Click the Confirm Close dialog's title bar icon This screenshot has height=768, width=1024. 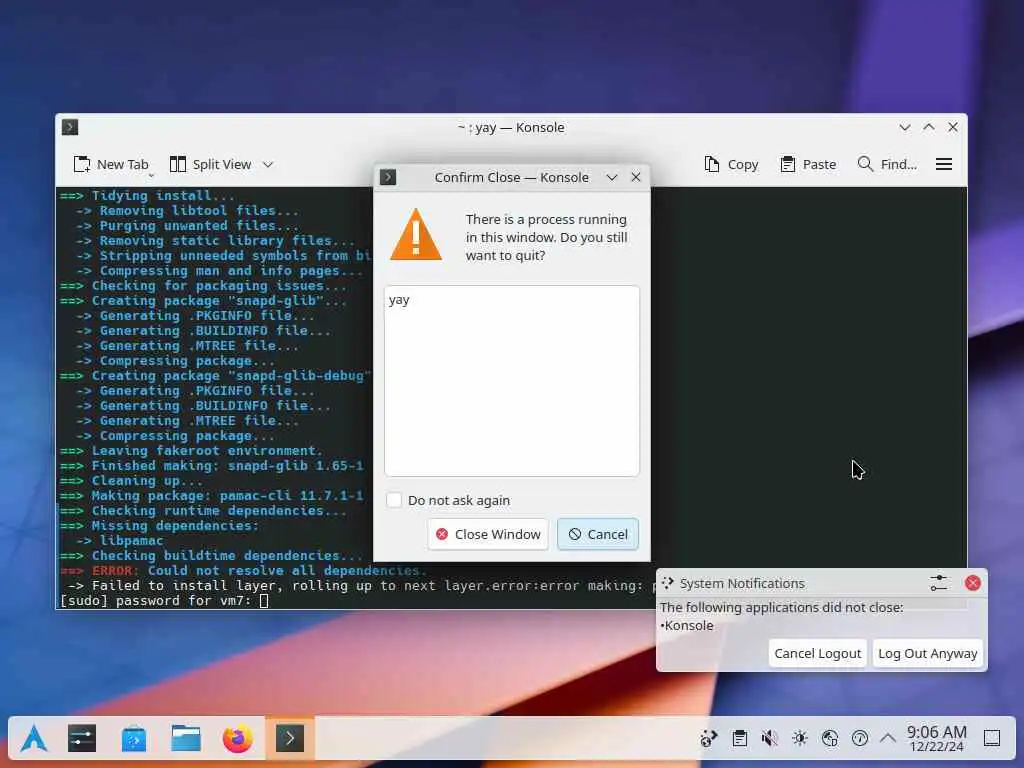click(x=388, y=177)
